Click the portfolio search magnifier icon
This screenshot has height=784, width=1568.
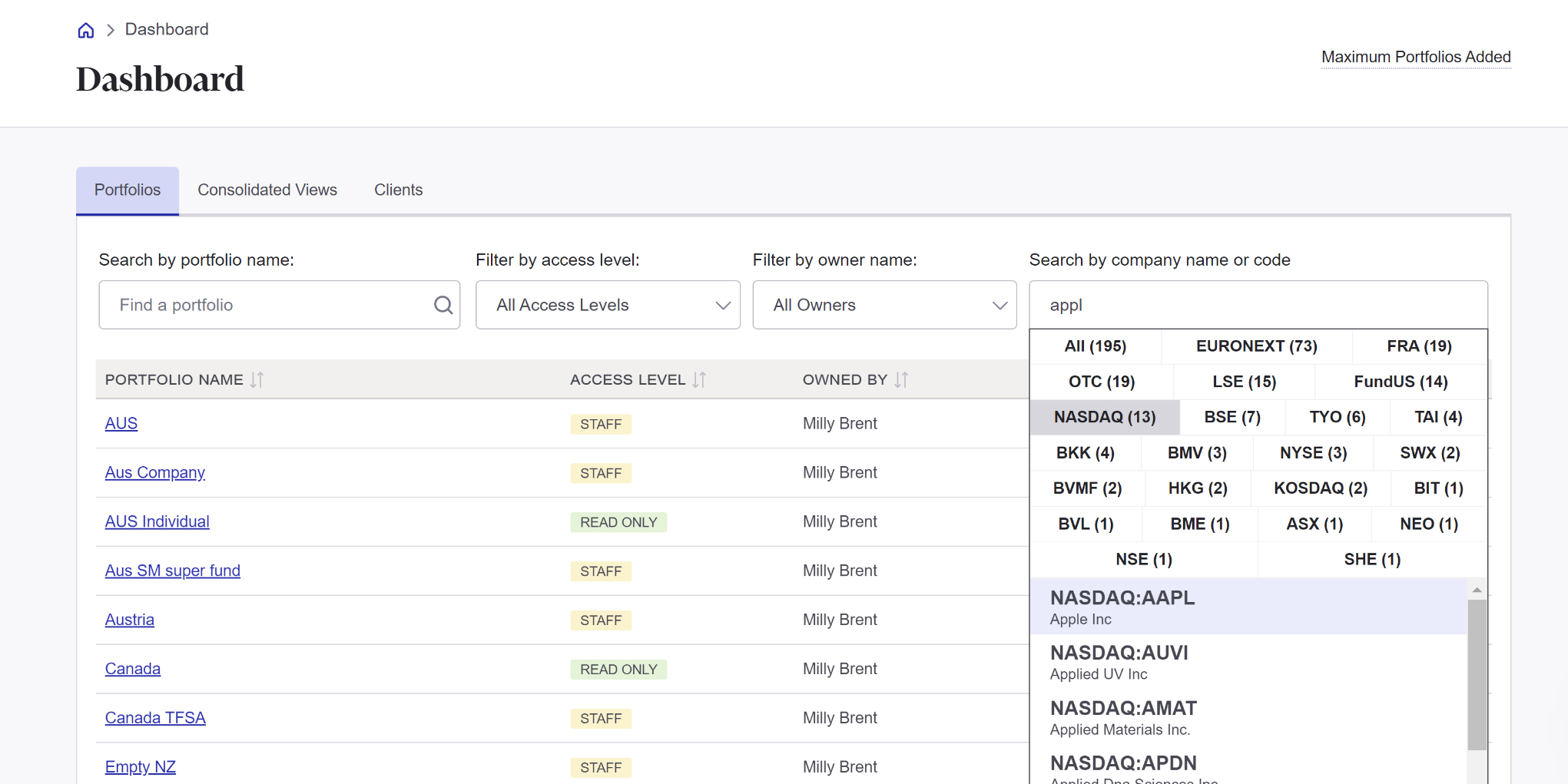(x=443, y=305)
